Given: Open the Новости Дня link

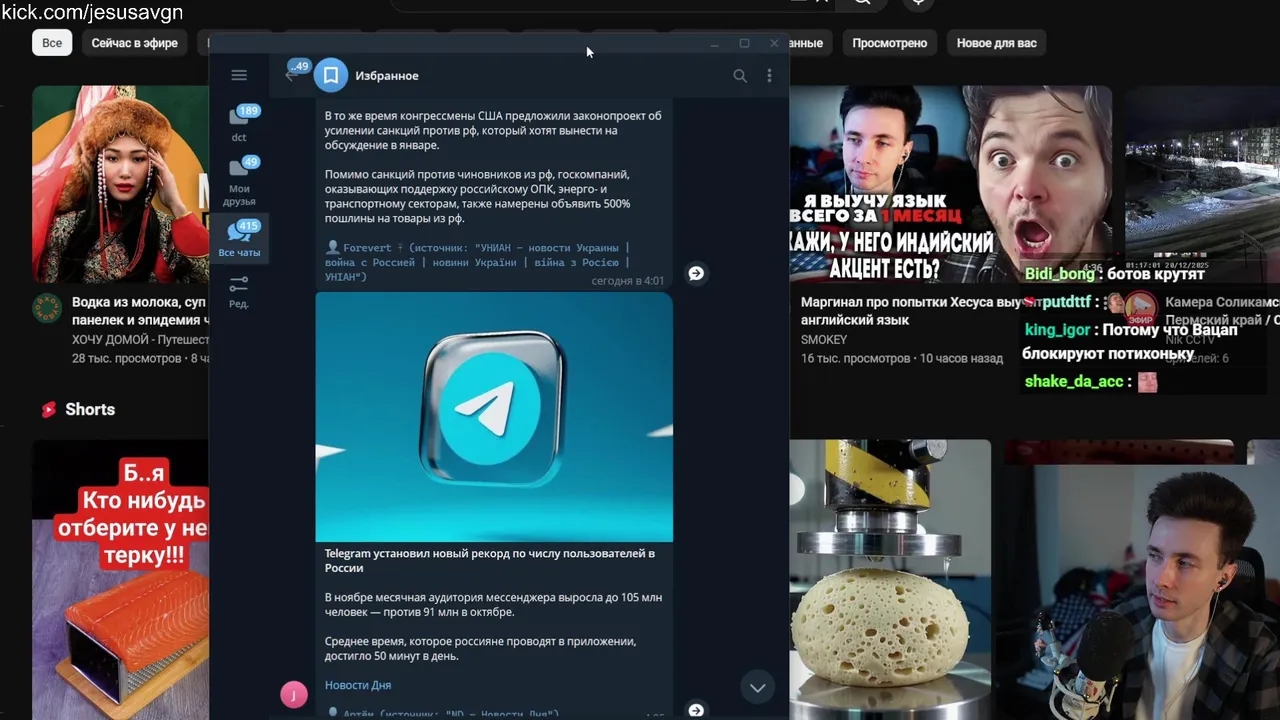Looking at the screenshot, I should pos(358,685).
